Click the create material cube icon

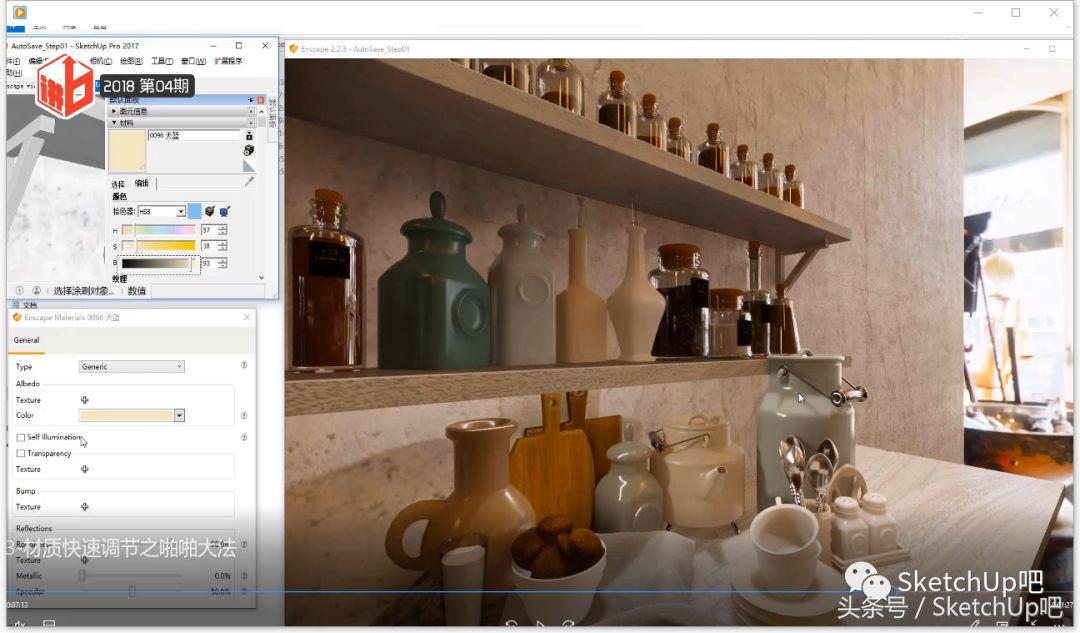pos(249,150)
